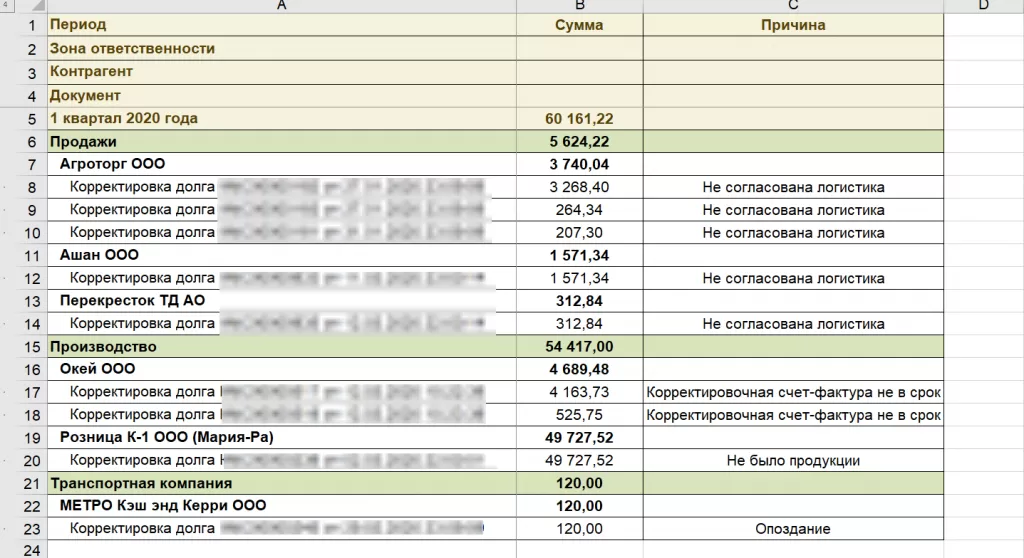Image resolution: width=1024 pixels, height=558 pixels.
Task: Select column A header
Action: click(x=281, y=6)
